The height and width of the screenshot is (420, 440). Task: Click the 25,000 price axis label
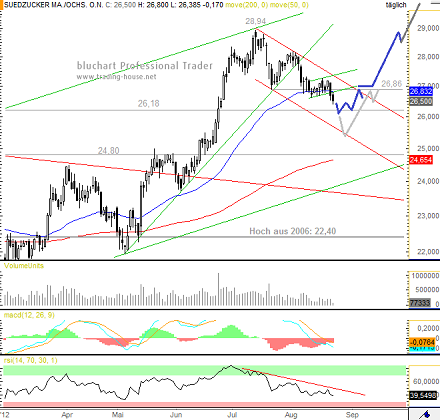[428, 148]
